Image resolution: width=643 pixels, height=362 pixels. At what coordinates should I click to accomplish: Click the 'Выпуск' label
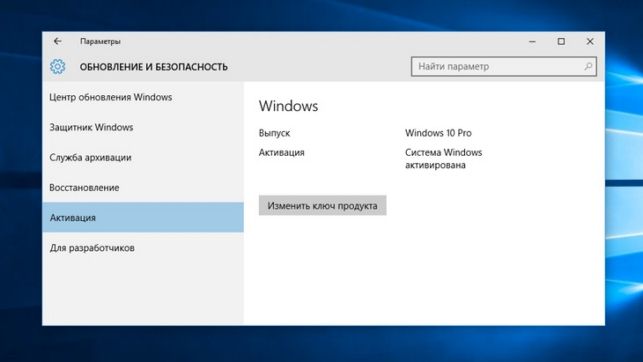[274, 133]
